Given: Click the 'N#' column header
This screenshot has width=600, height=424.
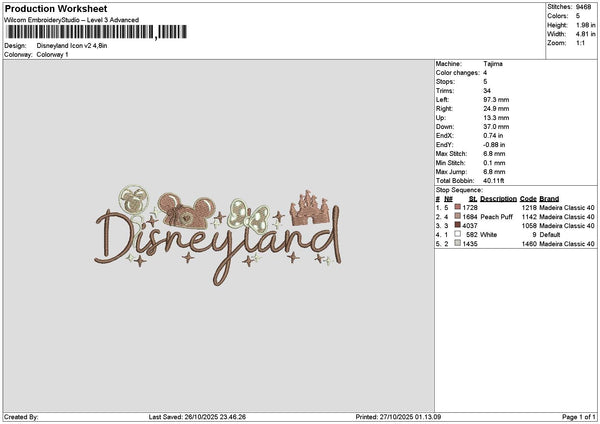Looking at the screenshot, I should 448,199.
